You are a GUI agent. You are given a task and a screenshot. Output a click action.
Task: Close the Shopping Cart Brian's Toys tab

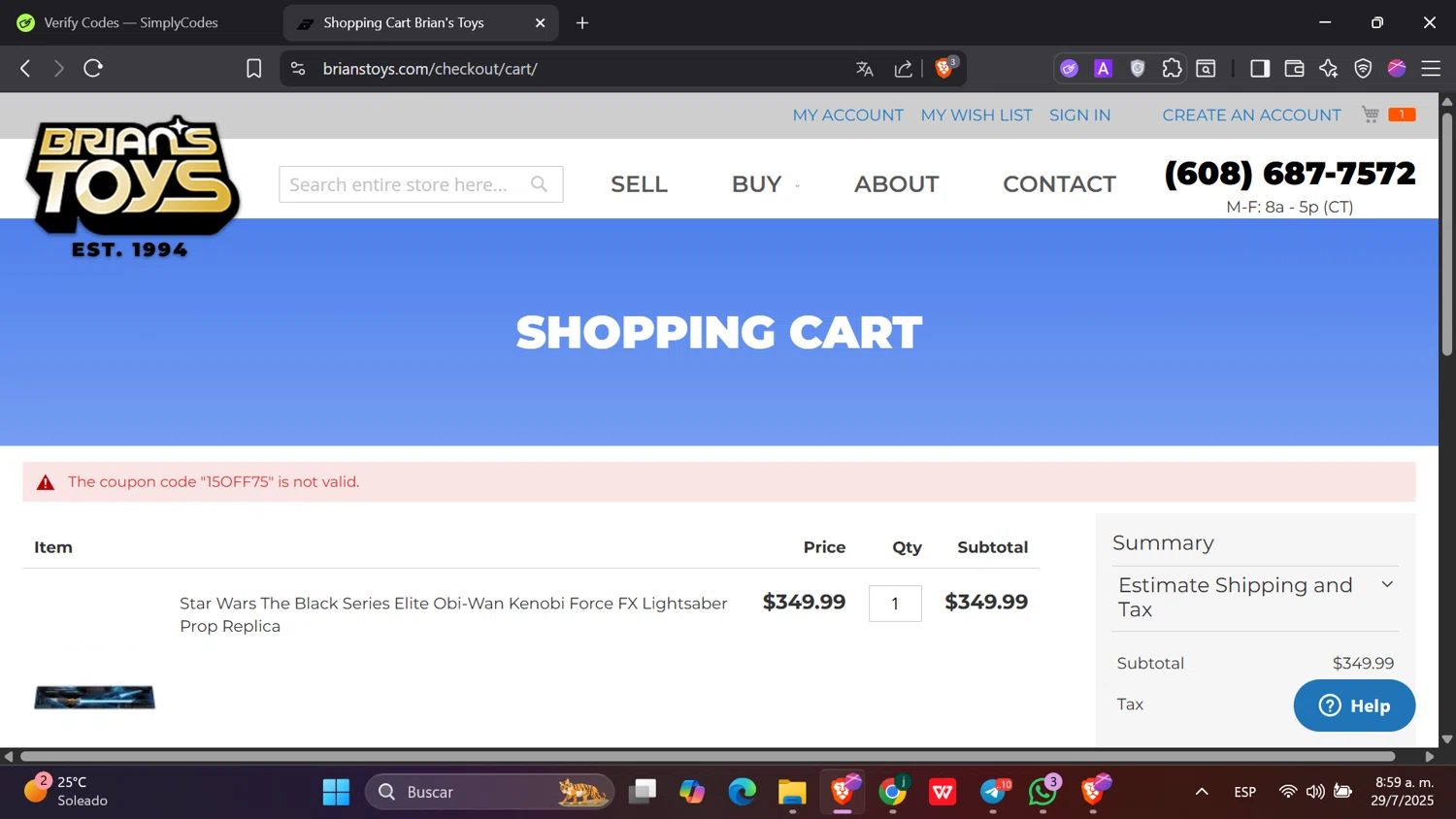[541, 22]
